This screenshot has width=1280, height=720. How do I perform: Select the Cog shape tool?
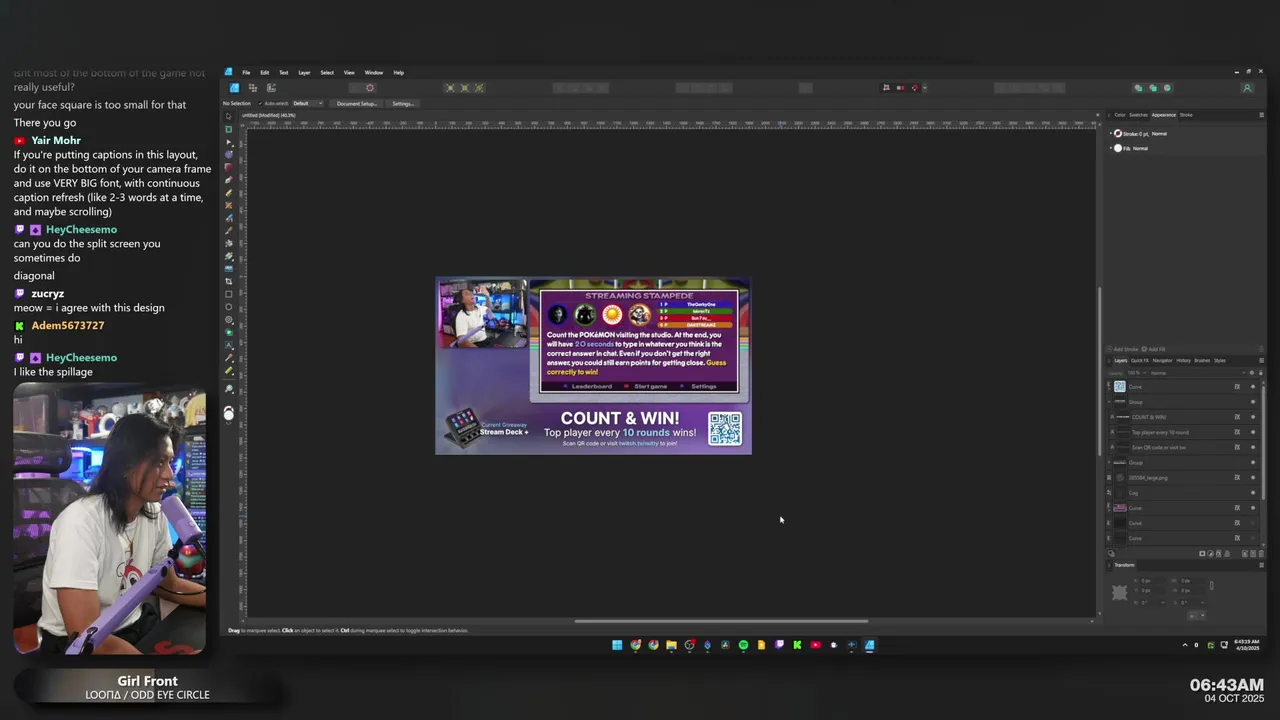click(229, 319)
